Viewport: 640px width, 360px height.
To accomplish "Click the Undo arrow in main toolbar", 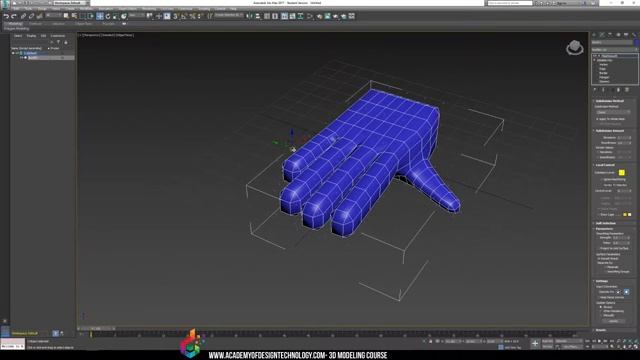I will pyautogui.click(x=6, y=16).
